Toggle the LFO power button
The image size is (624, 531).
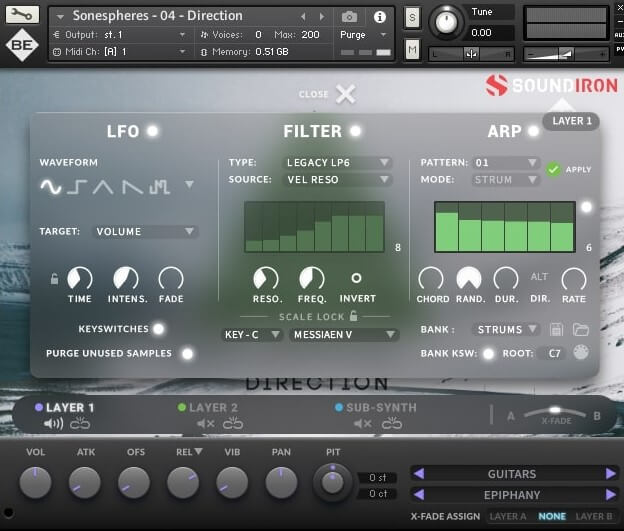click(152, 131)
